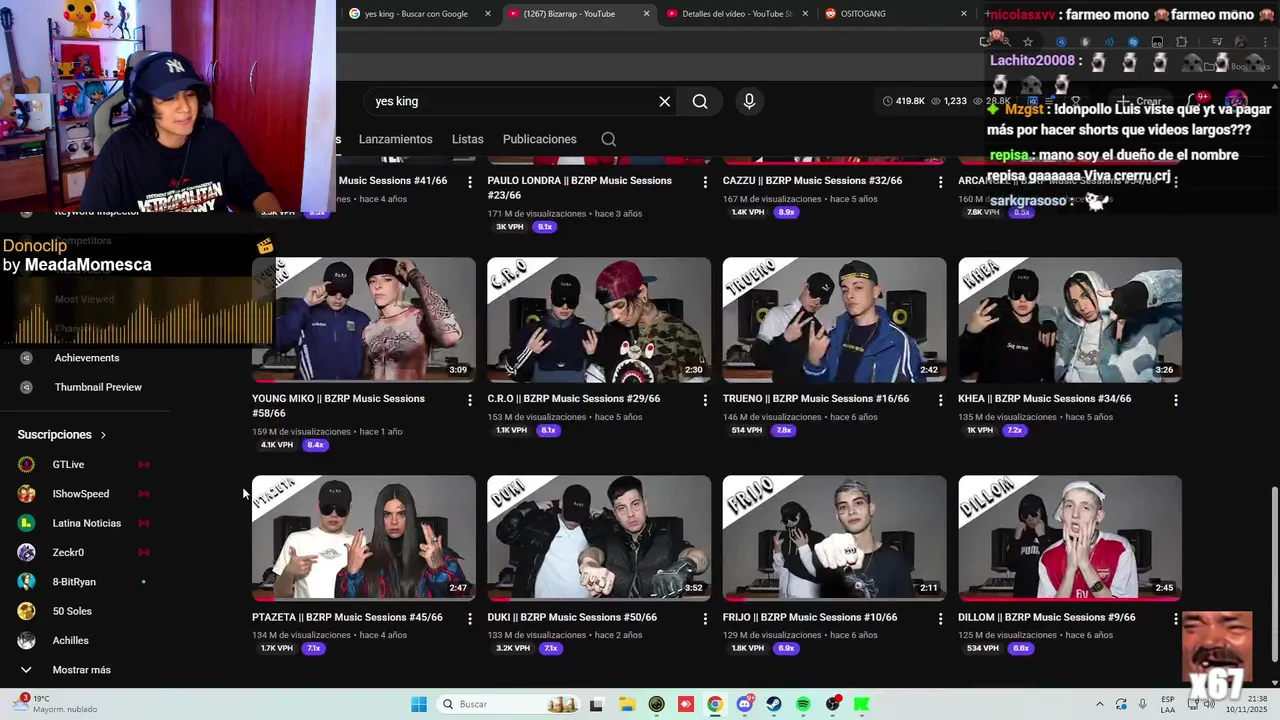Close the OSITOGANG tab
The image size is (1280, 720).
964,14
